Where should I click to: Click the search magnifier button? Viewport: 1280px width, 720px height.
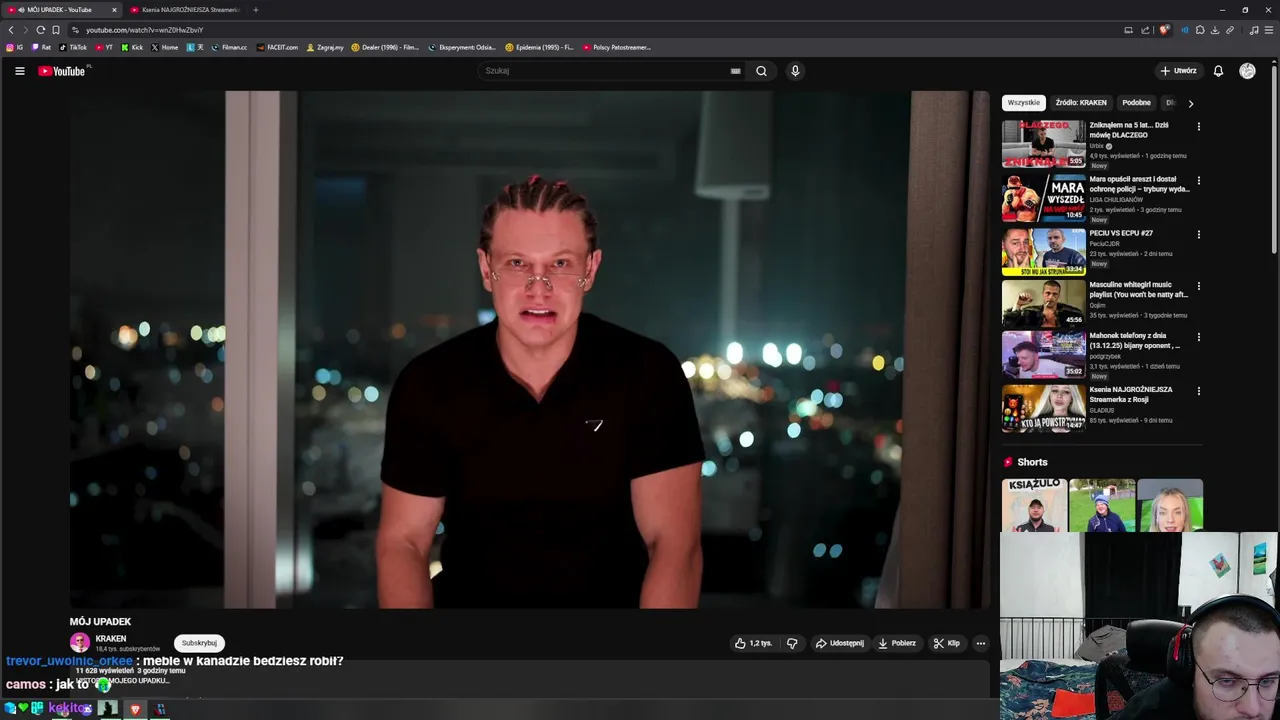[x=761, y=71]
